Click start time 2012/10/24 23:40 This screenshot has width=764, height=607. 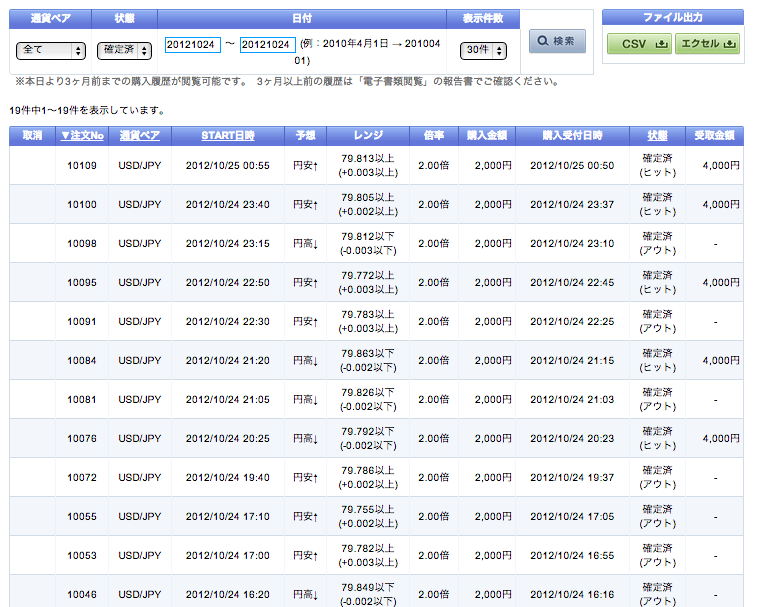point(228,205)
